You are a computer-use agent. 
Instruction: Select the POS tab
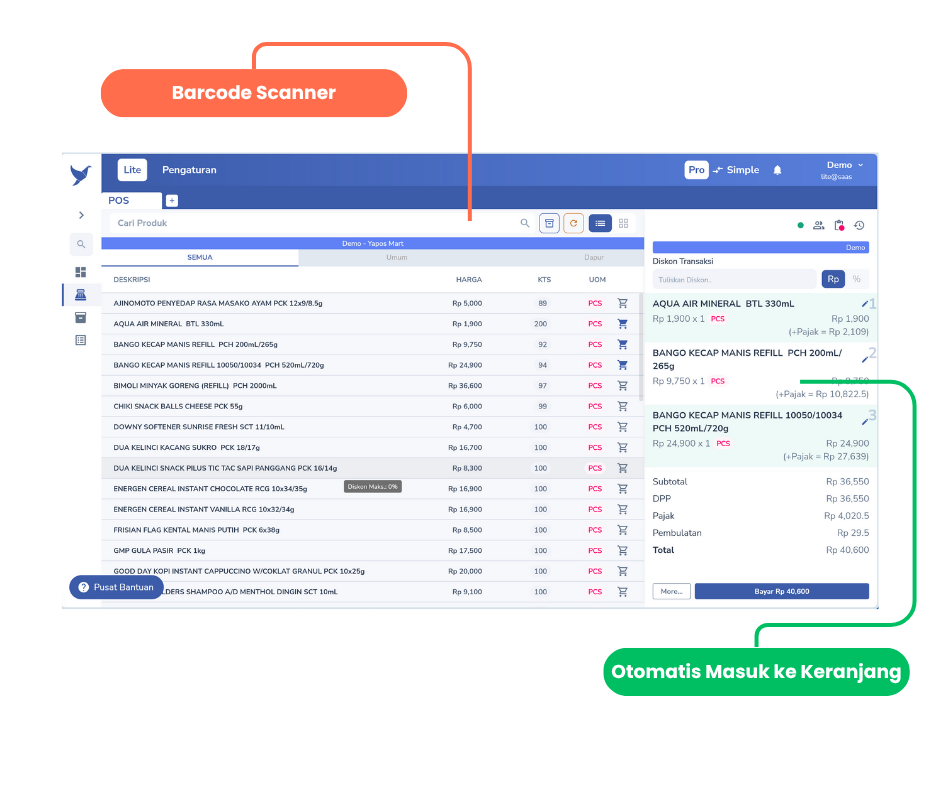pos(131,200)
